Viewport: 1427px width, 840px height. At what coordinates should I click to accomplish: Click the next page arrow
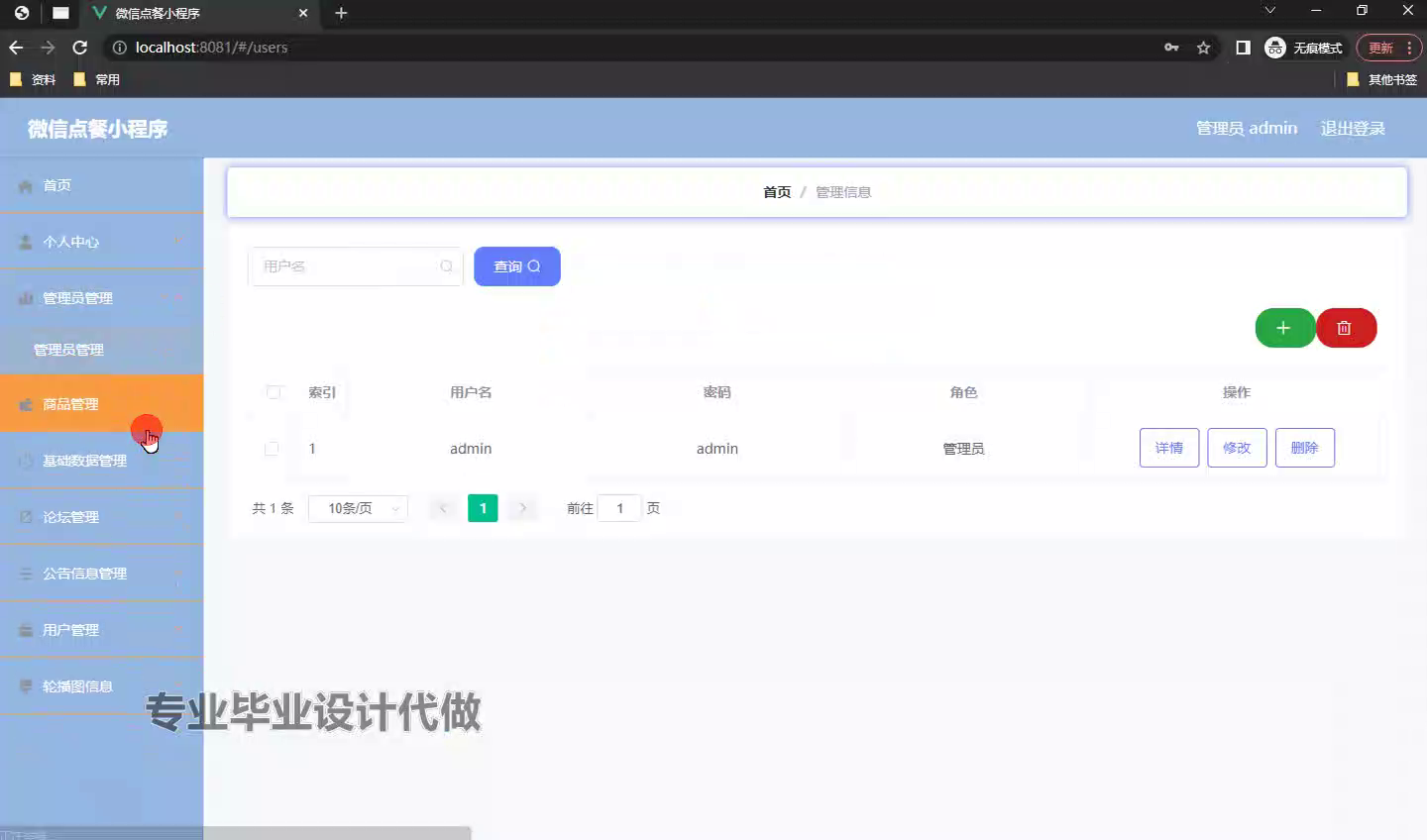pyautogui.click(x=522, y=508)
